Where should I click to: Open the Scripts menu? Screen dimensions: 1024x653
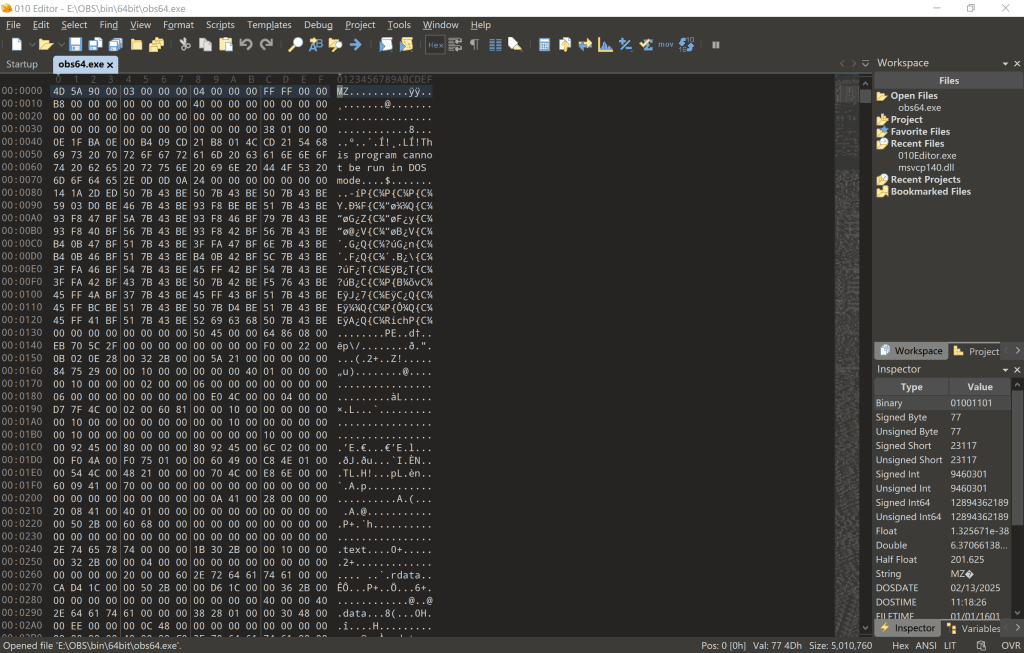tap(220, 25)
